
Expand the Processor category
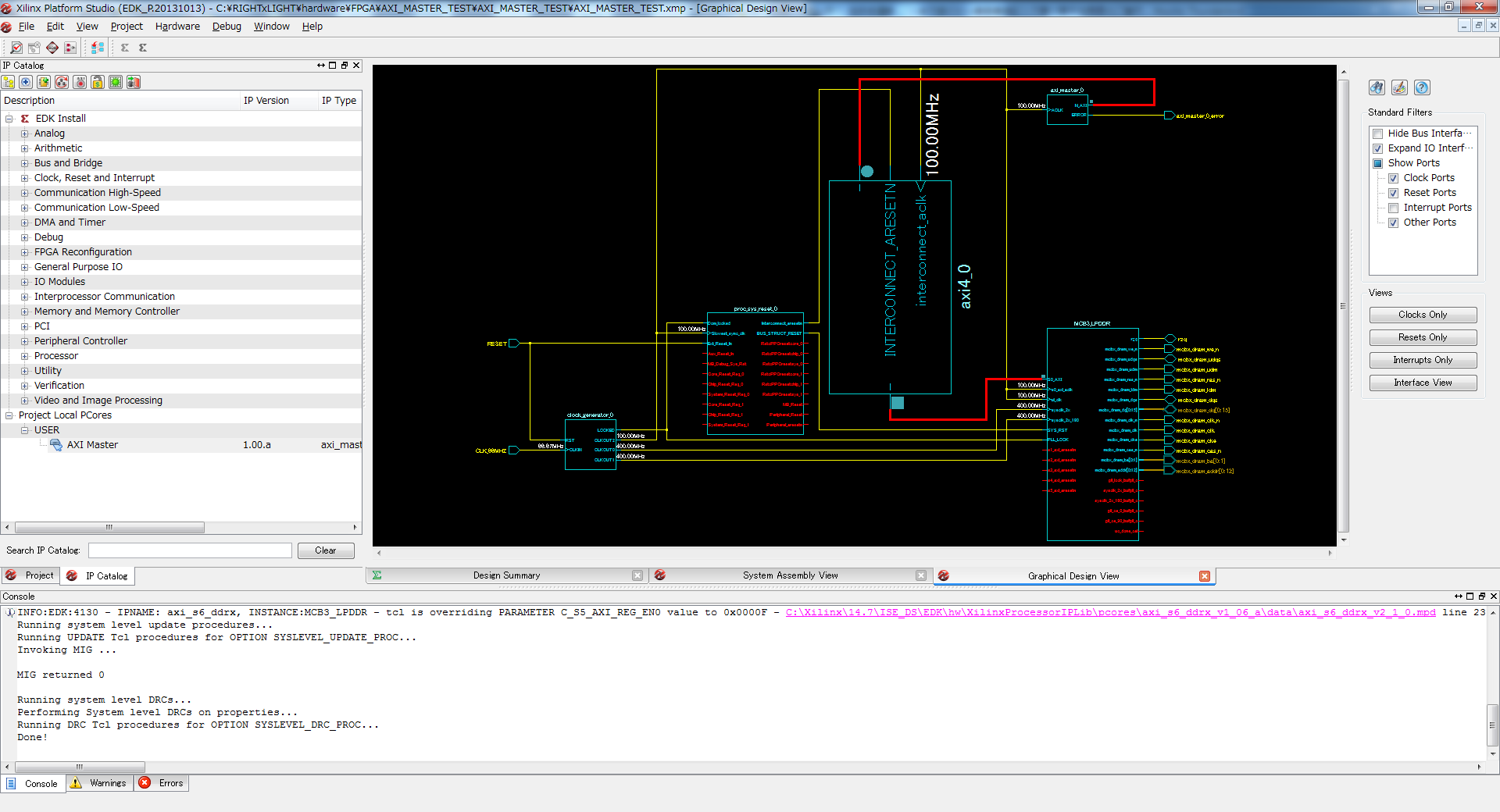[x=24, y=356]
